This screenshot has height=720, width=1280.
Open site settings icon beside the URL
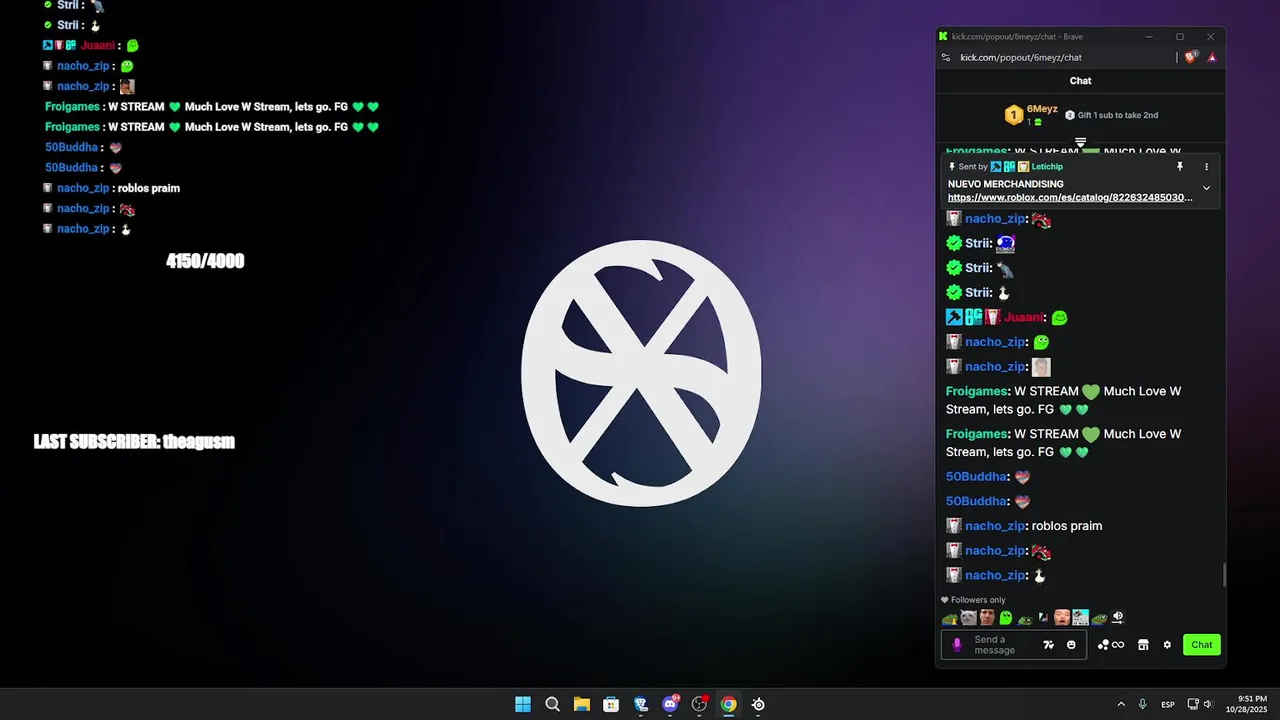tap(946, 57)
